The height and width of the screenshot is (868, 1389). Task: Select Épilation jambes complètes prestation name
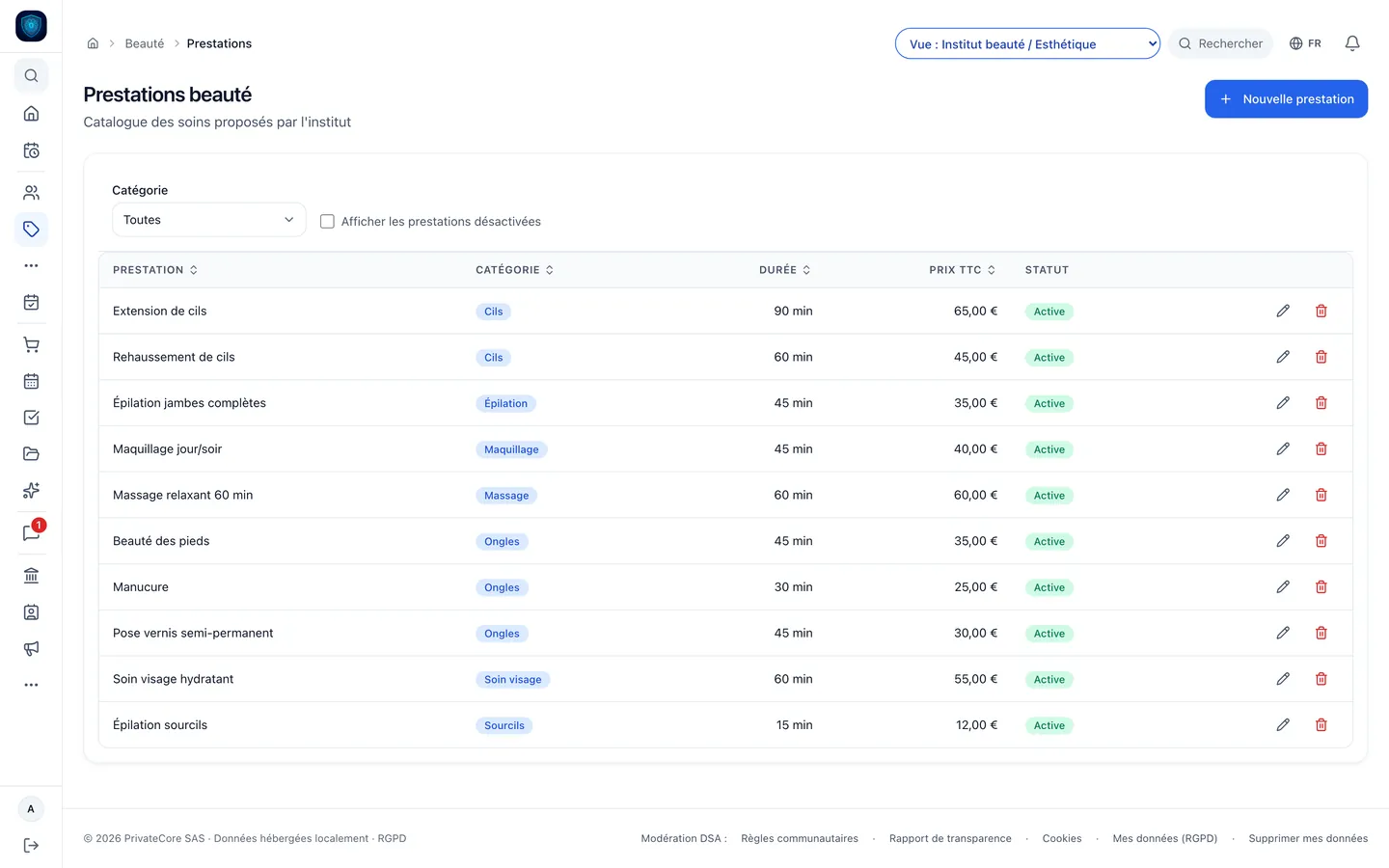pyautogui.click(x=189, y=403)
